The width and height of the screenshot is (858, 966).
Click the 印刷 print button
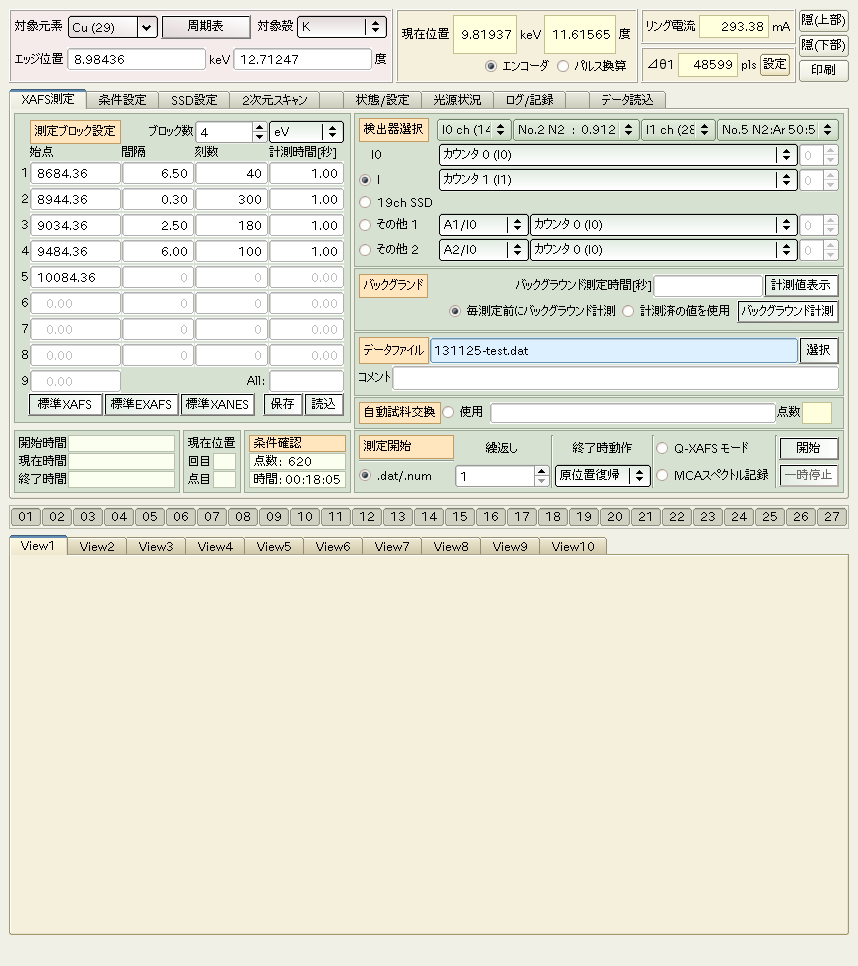pos(823,71)
